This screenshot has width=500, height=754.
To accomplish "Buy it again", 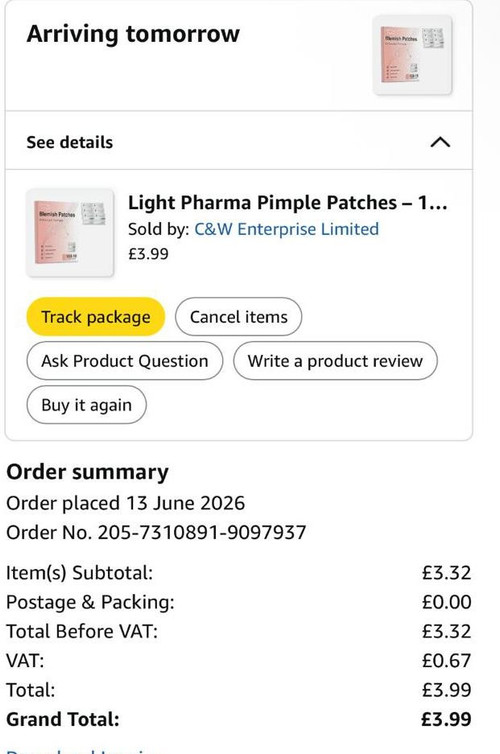I will coord(87,405).
